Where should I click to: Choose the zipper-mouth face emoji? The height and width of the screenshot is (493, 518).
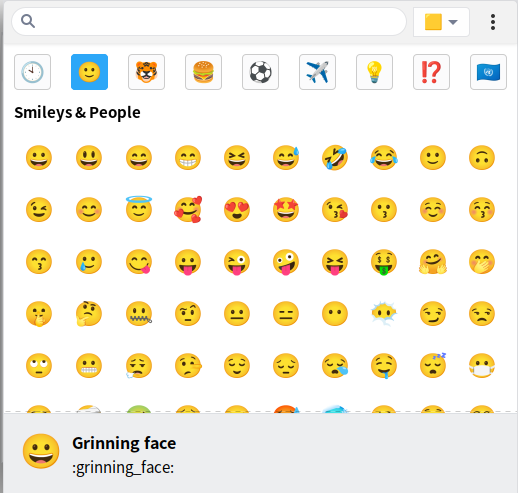(139, 314)
